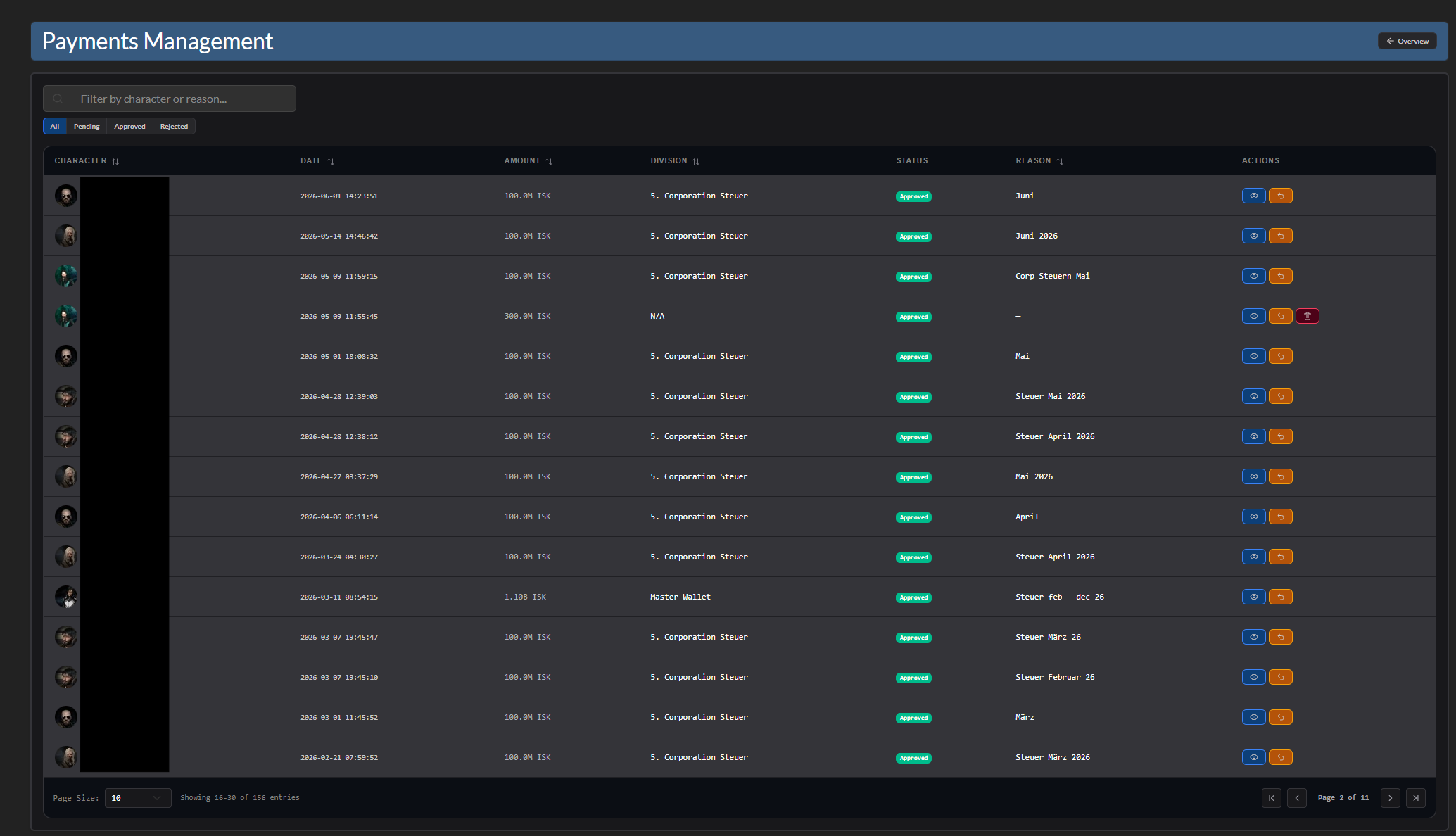
Task: Sort table by Character column
Action: pos(115,161)
